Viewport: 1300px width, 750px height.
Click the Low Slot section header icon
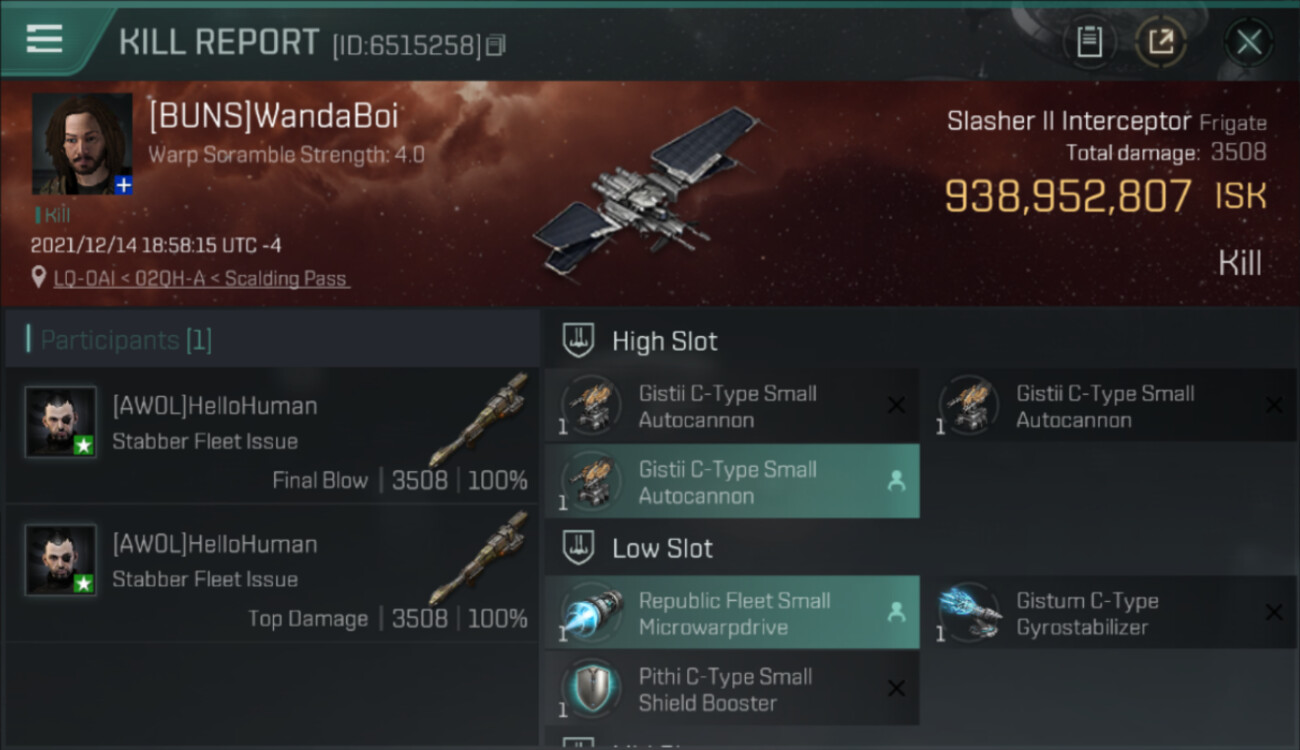point(577,547)
